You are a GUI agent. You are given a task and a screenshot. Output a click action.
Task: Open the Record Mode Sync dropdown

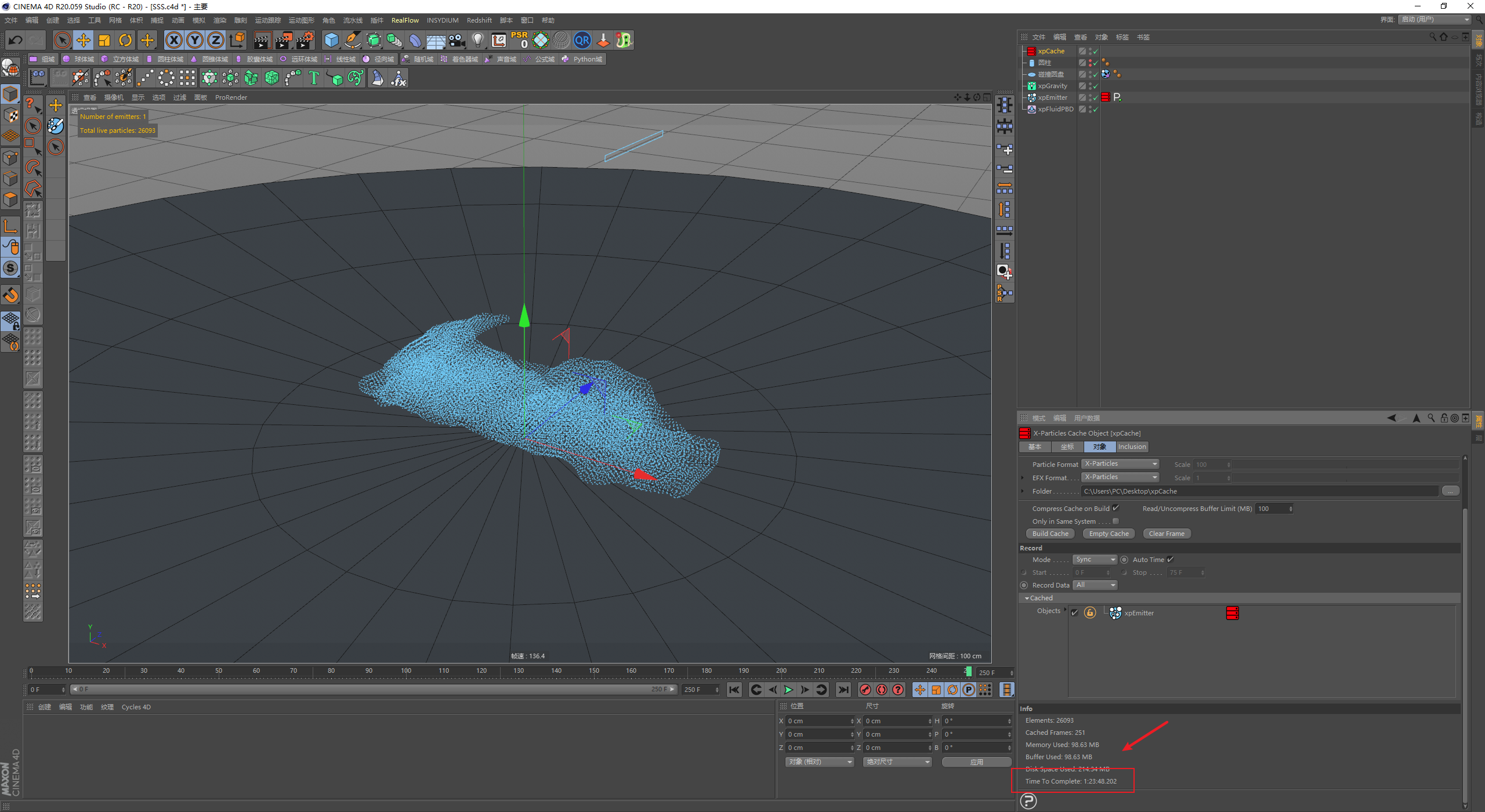coord(1094,559)
